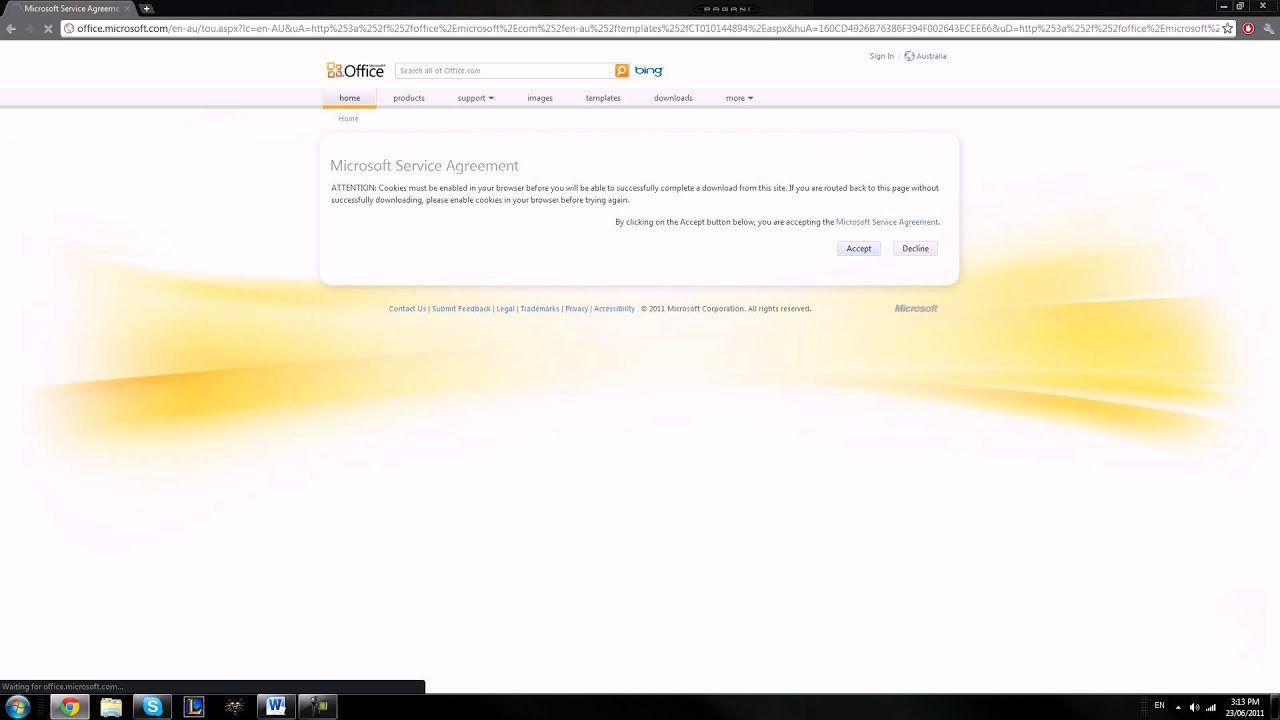This screenshot has height=720, width=1280.
Task: Click the Accept button
Action: 859,248
